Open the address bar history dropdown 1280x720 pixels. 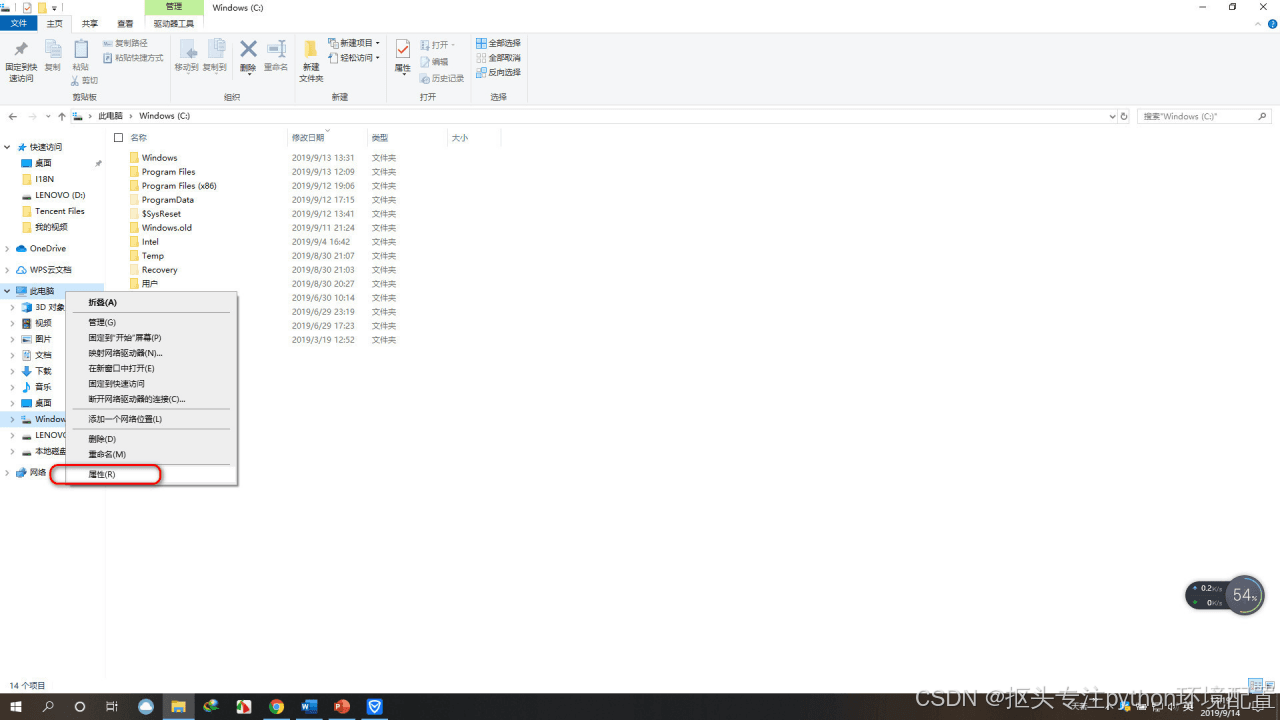click(1113, 116)
